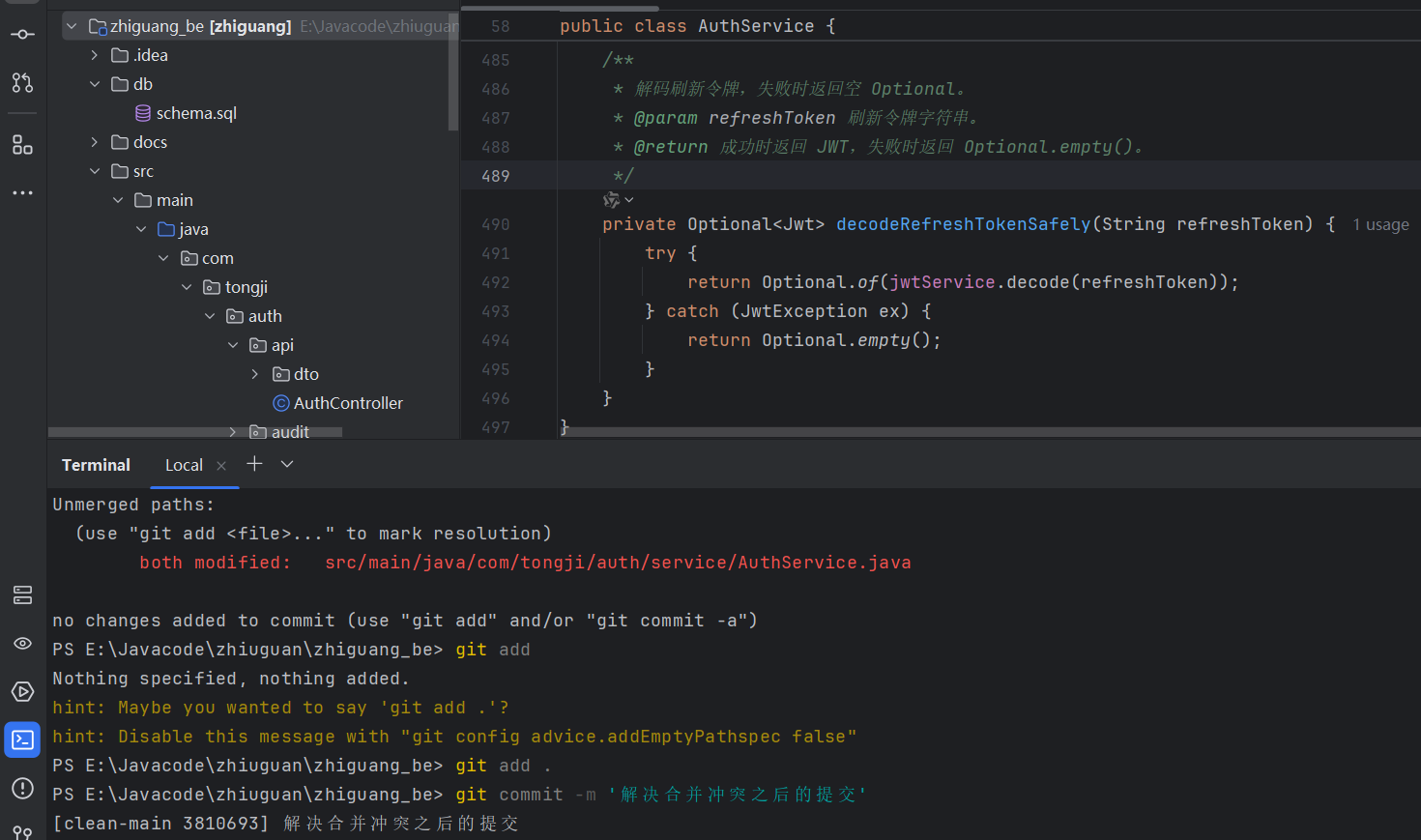1421x840 pixels.
Task: Open terminal session options dropdown arrow
Action: [287, 464]
